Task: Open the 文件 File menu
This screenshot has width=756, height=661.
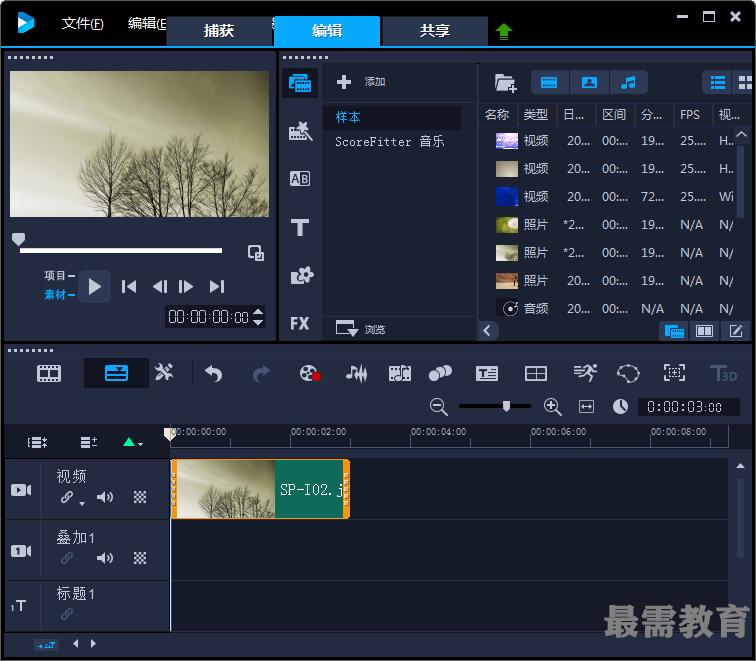Action: pos(82,23)
